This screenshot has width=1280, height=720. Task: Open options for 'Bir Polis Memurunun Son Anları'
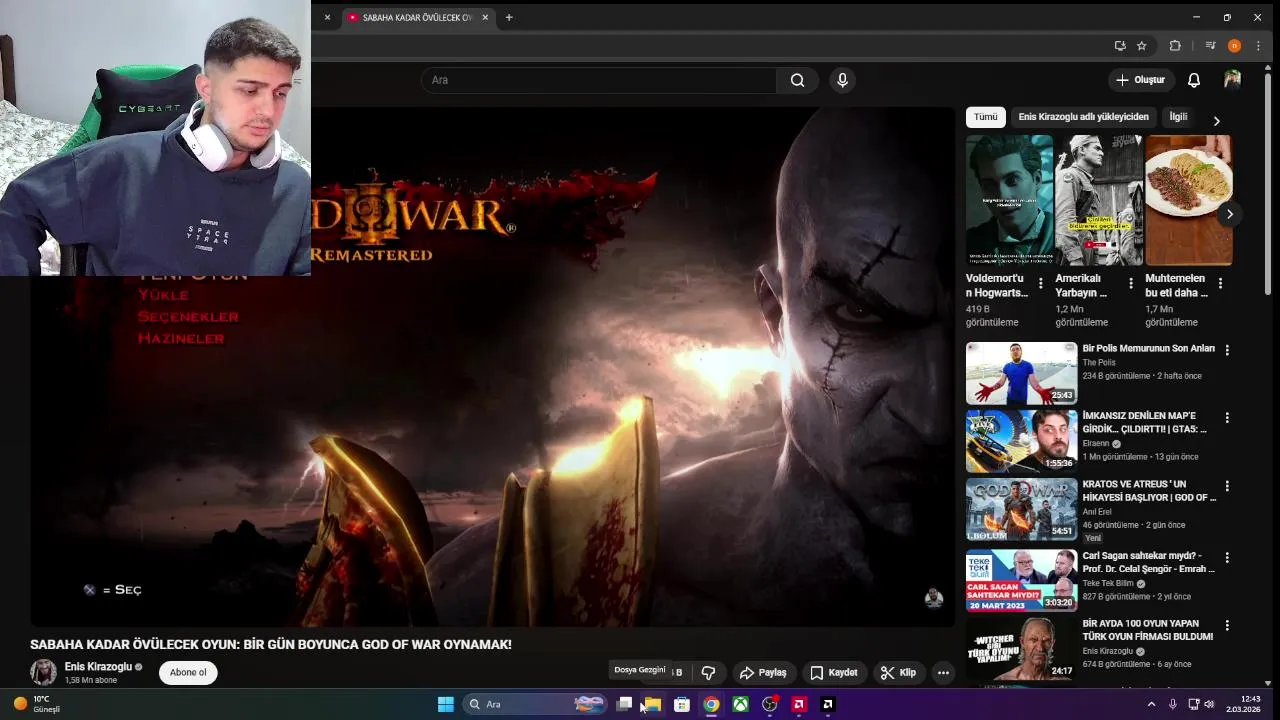pyautogui.click(x=1227, y=350)
